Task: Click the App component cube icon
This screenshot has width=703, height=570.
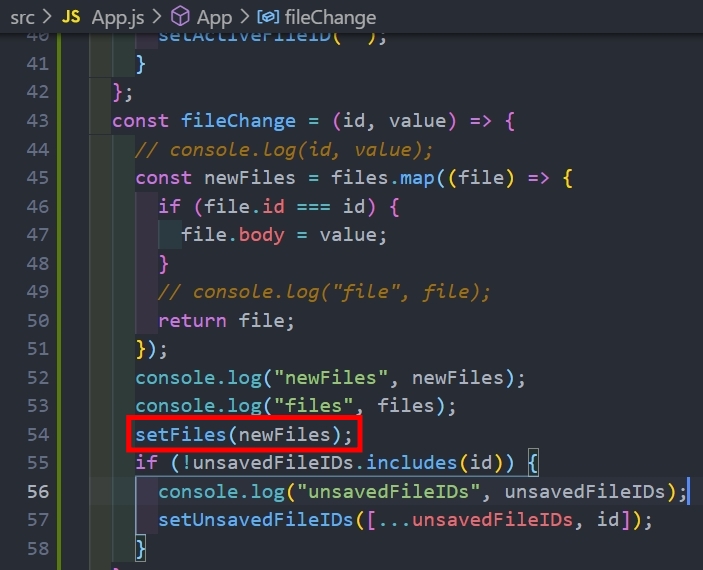Action: tap(180, 17)
